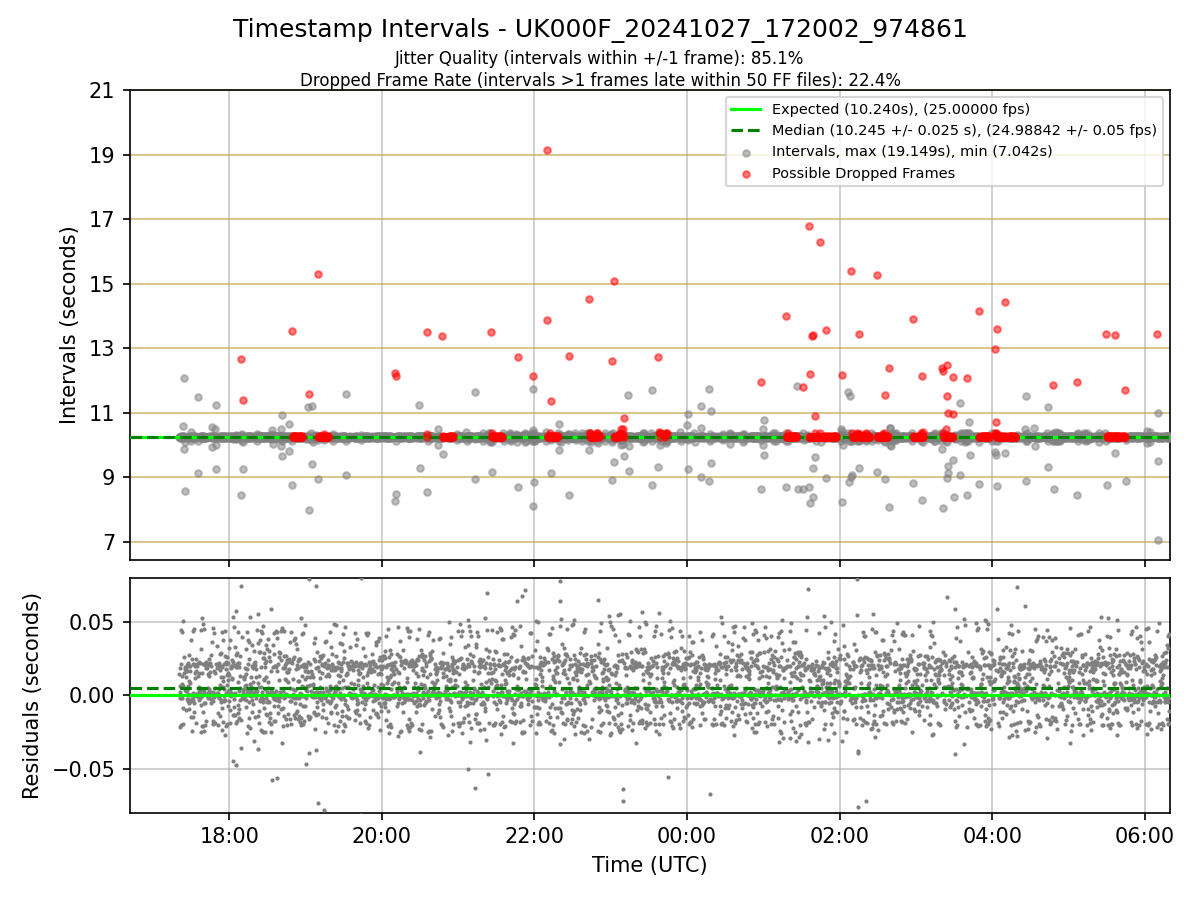Image resolution: width=1200 pixels, height=900 pixels.
Task: Click the y-axis tick label '7'
Action: click(x=111, y=542)
